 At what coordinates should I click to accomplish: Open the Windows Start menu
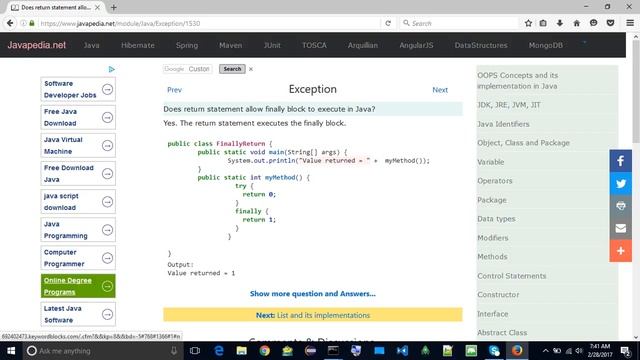click(11, 351)
